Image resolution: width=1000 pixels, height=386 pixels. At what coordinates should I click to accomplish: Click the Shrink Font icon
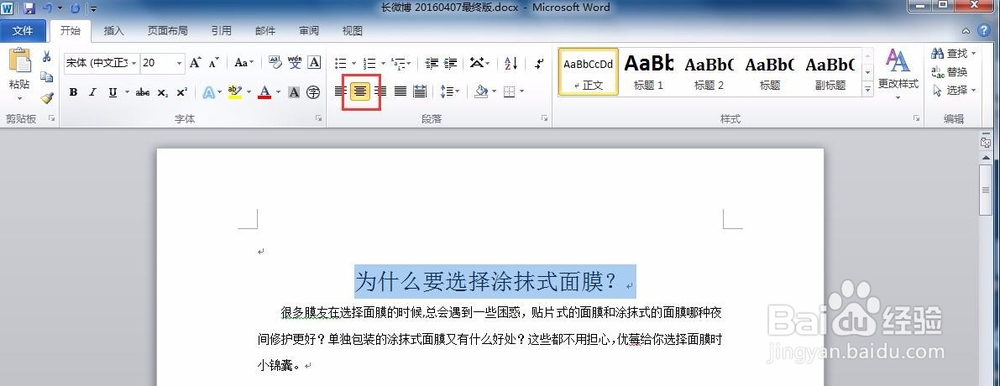(214, 63)
